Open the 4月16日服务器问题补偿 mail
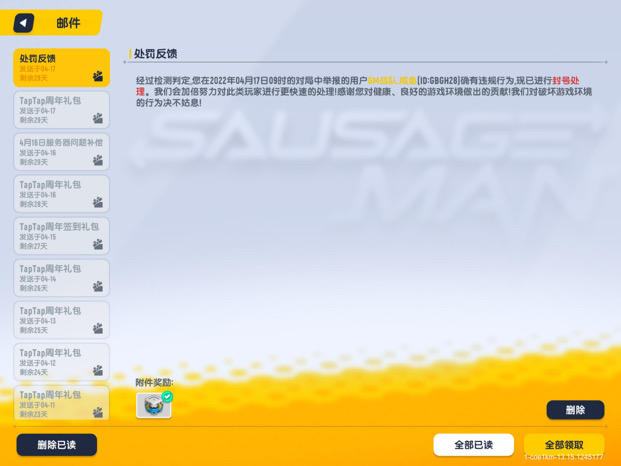Viewport: 621px width, 466px height. (x=61, y=152)
